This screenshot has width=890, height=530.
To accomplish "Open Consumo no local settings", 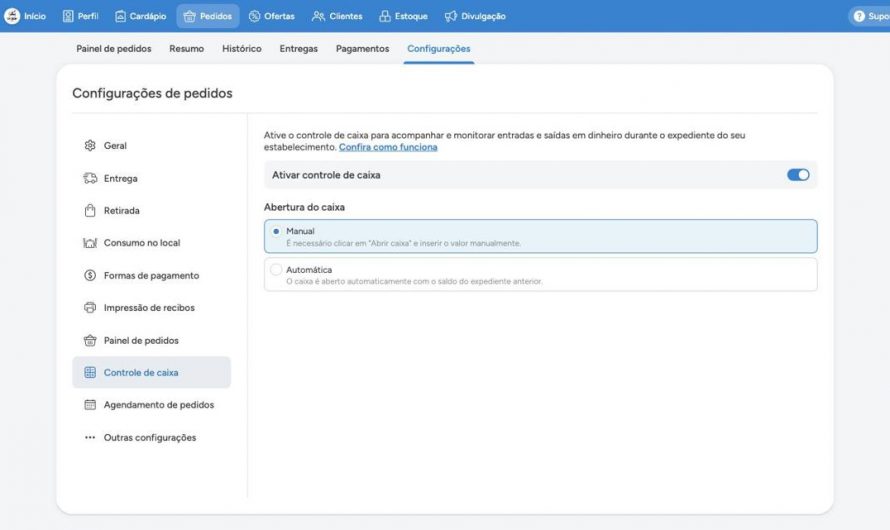I will pyautogui.click(x=152, y=243).
